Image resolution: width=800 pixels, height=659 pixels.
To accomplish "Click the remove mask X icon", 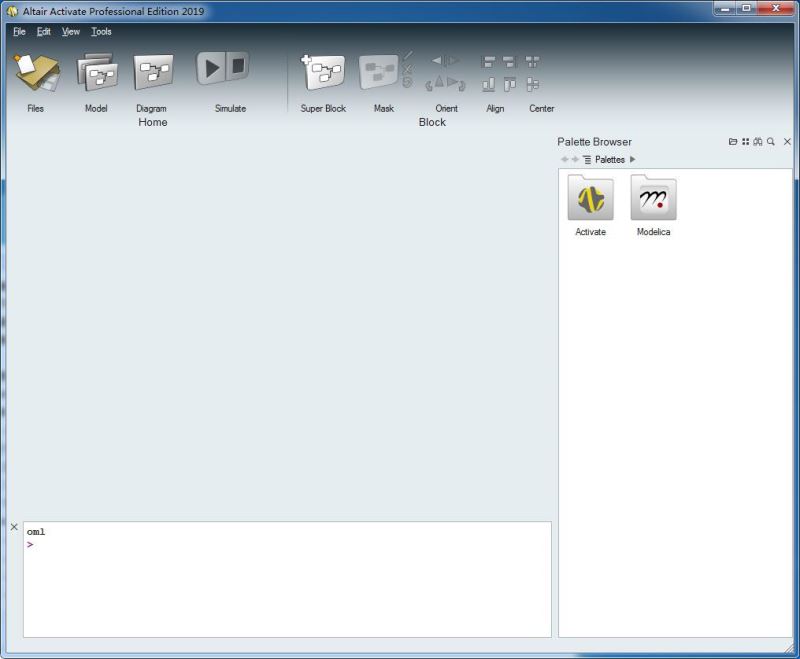I will tap(408, 69).
